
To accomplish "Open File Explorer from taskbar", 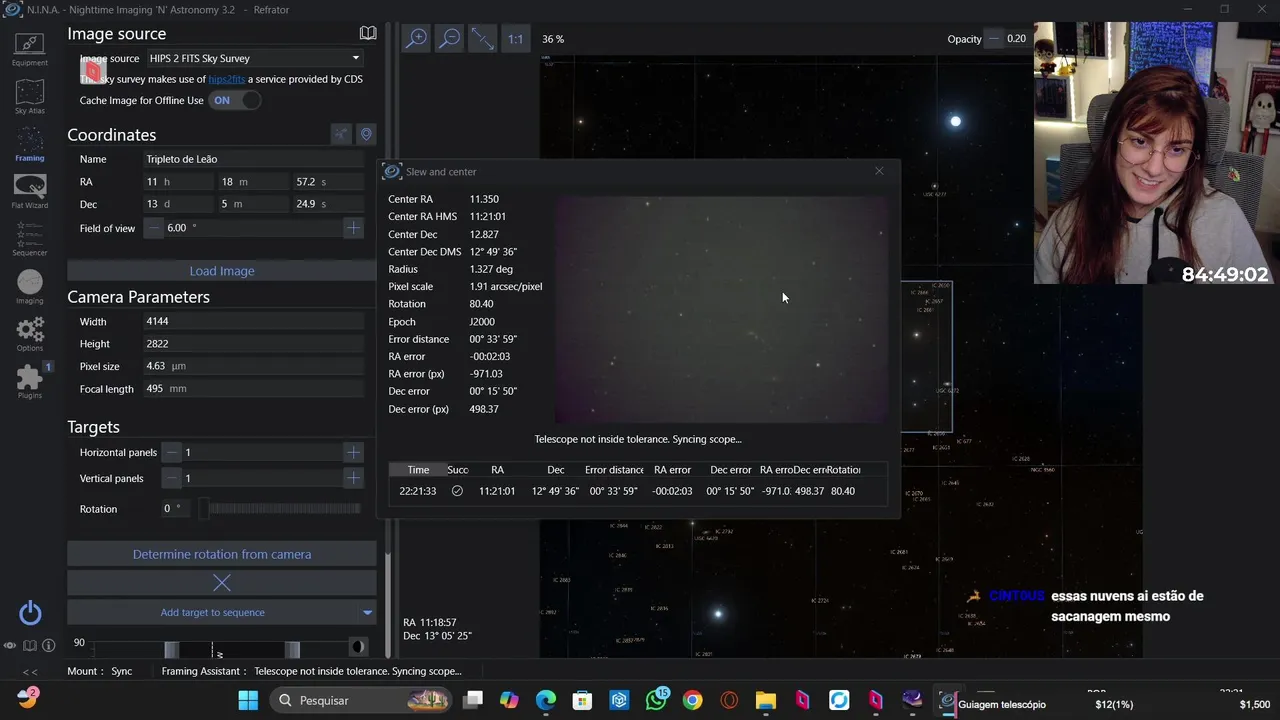I will [766, 700].
